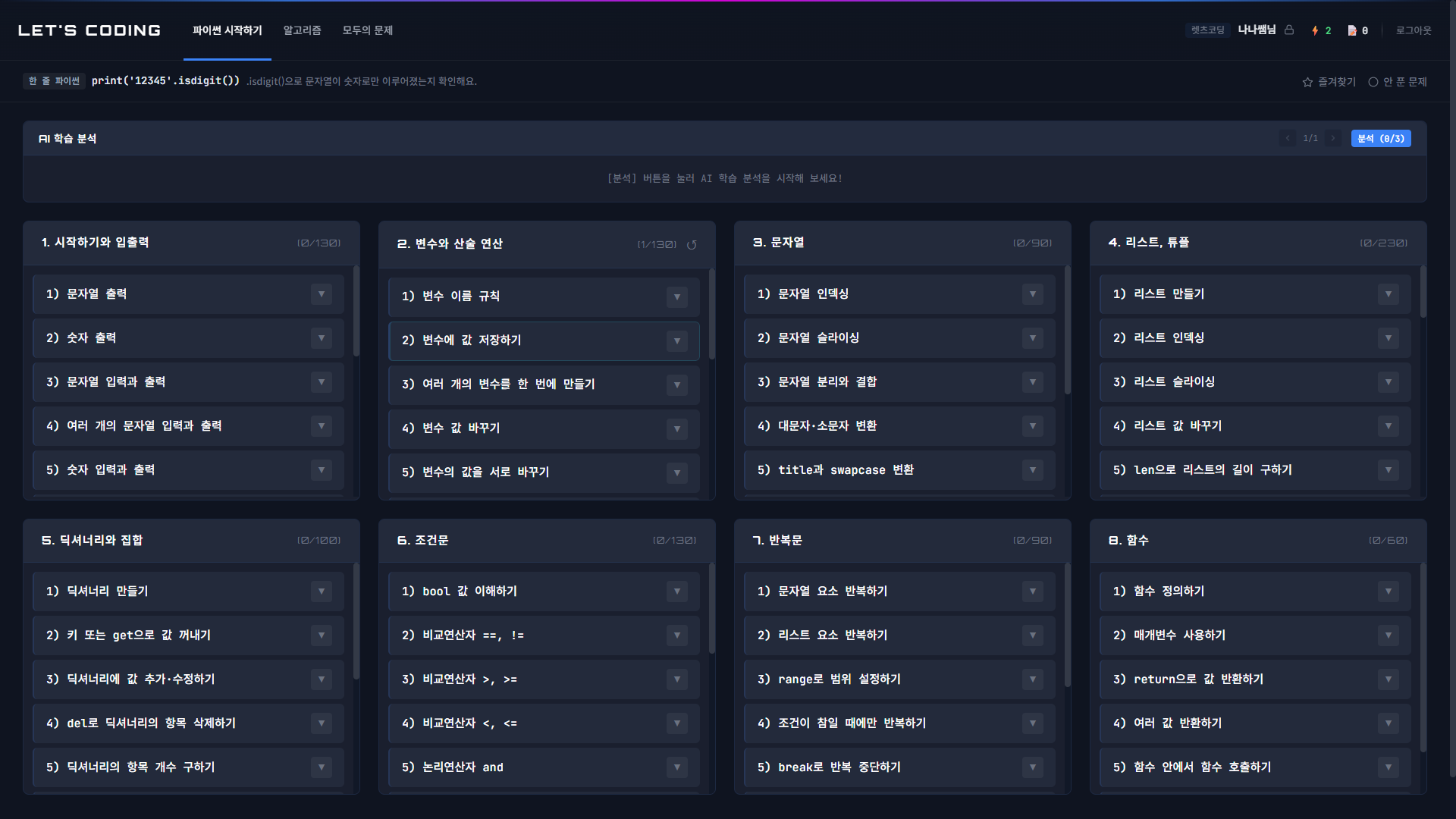This screenshot has width=1456, height=819.
Task: Open the 모두의 문제 tab
Action: (367, 30)
